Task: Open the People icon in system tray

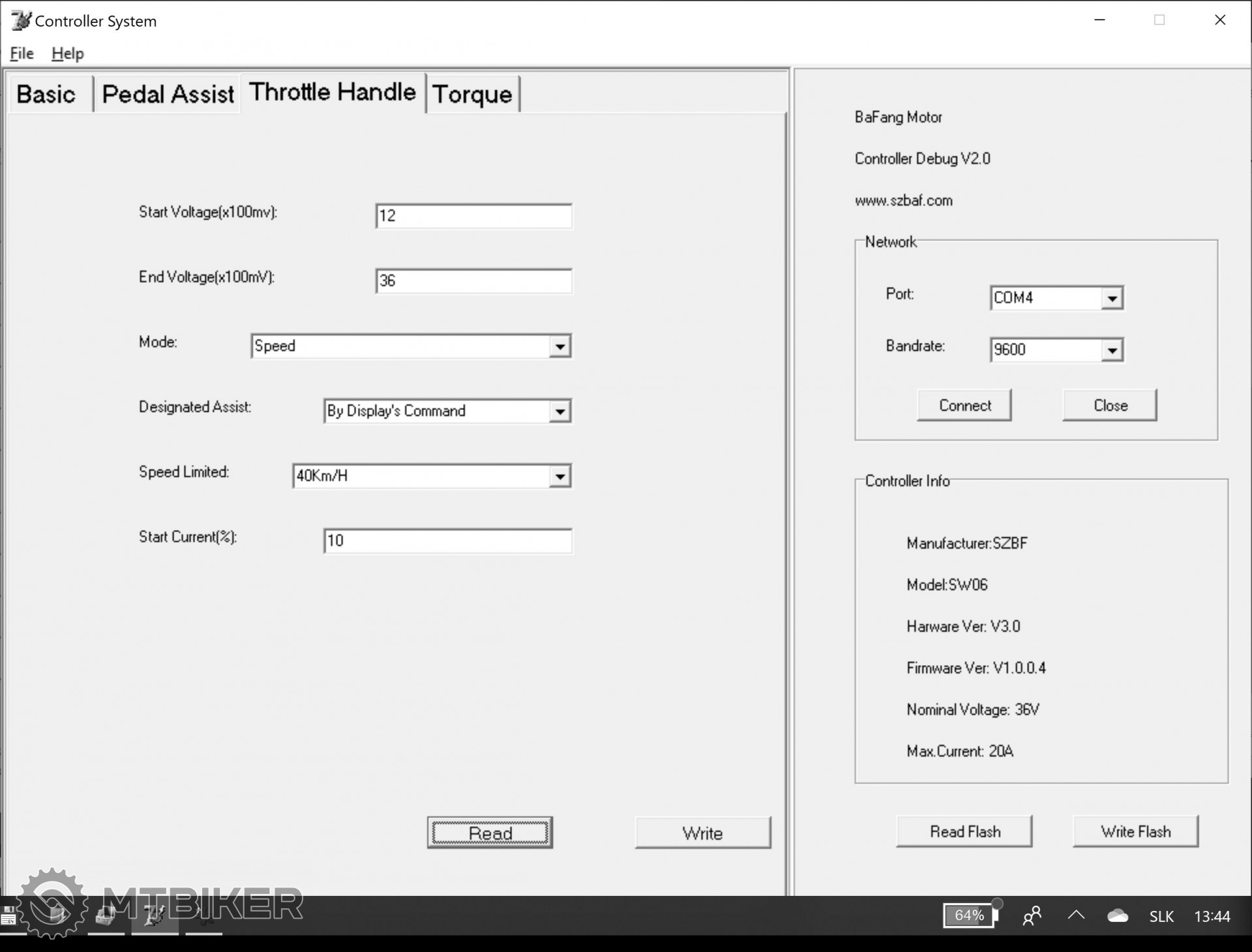Action: [1032, 916]
